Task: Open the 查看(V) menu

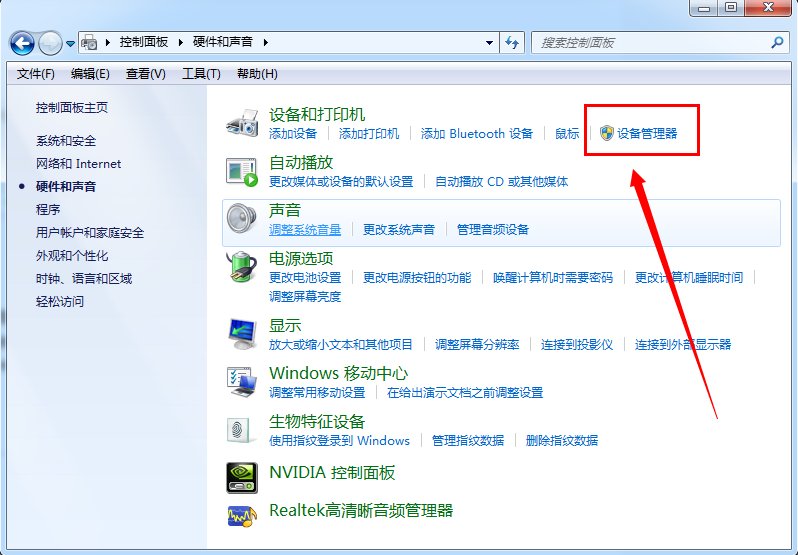Action: [x=146, y=74]
